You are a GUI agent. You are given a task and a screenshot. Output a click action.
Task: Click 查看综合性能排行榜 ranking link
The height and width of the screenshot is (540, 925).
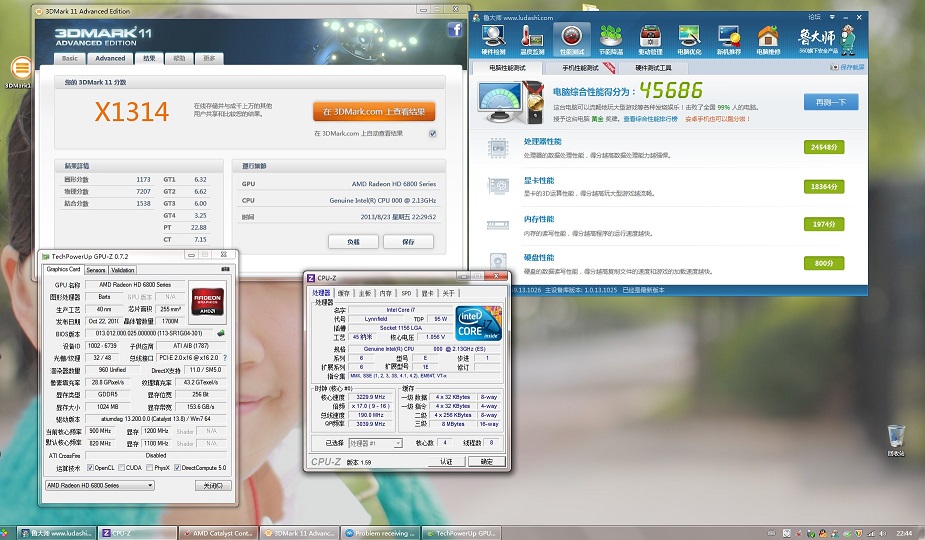650,119
